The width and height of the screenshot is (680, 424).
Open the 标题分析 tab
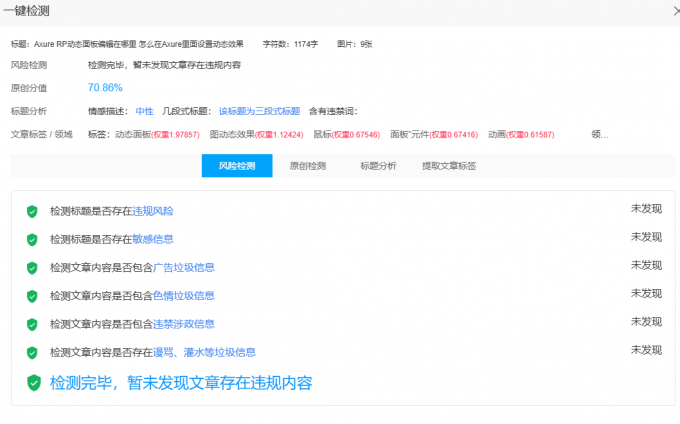tap(378, 166)
